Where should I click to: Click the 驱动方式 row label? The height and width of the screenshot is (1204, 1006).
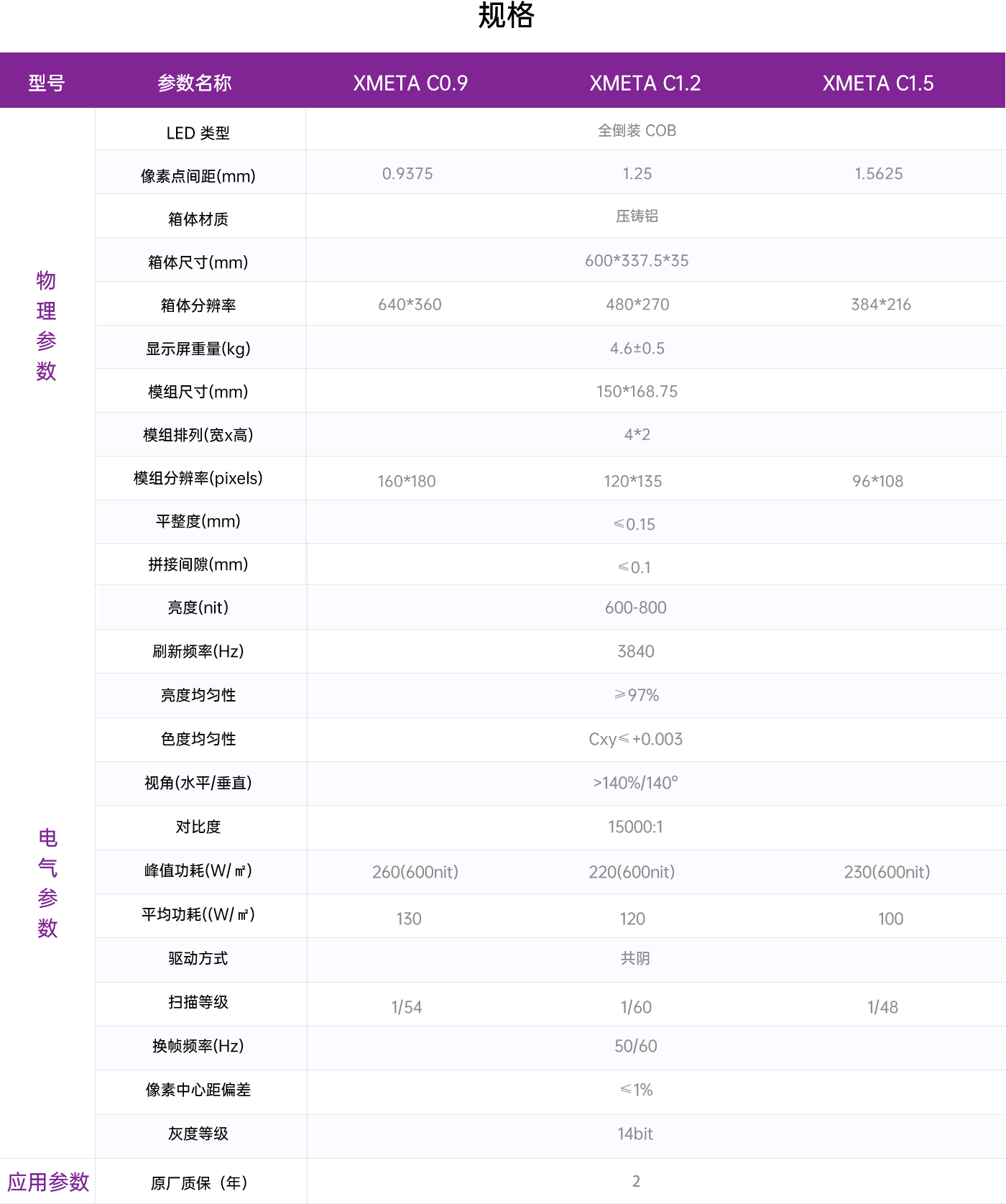(x=198, y=958)
